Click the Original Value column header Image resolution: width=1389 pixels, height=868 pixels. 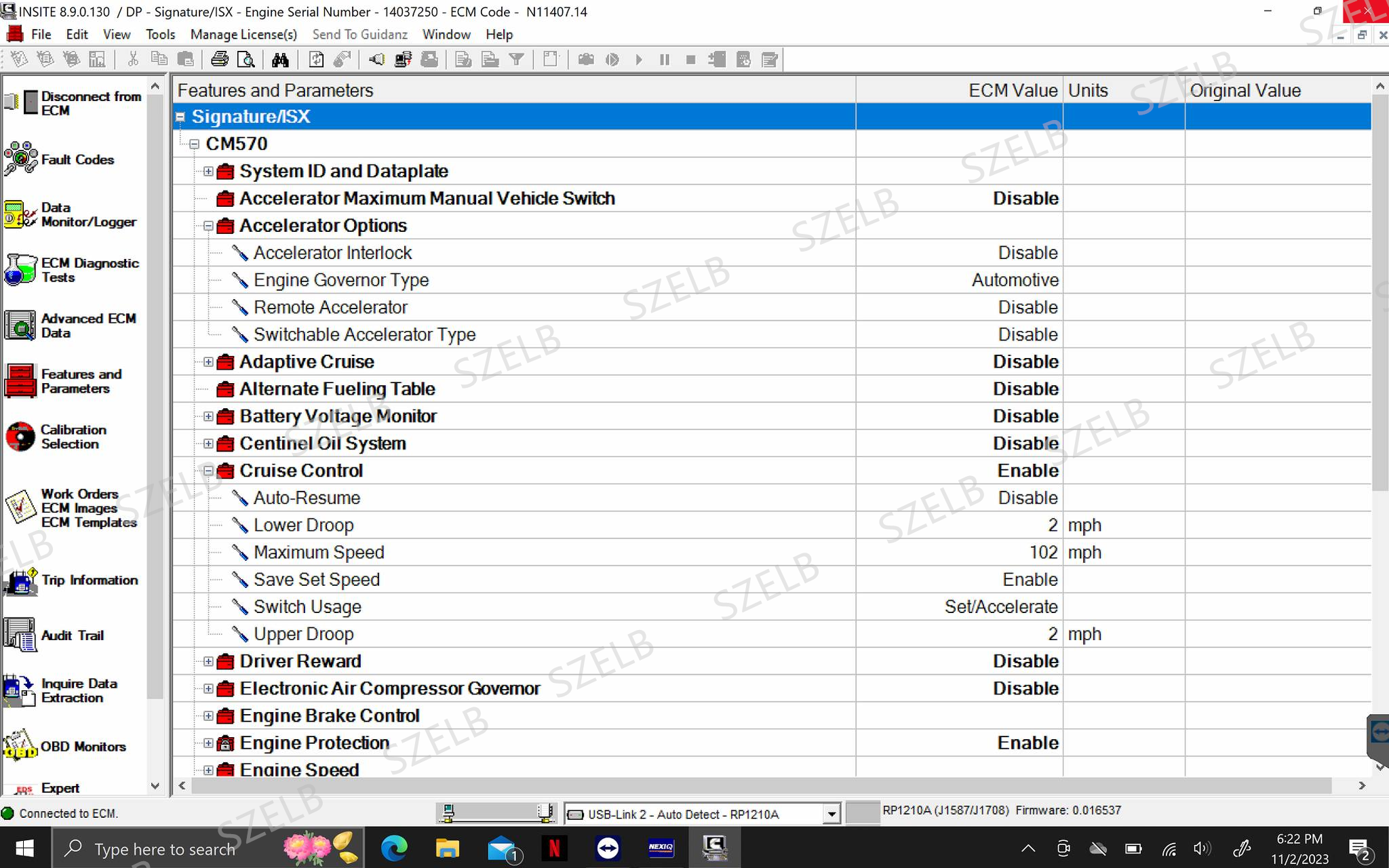pos(1278,90)
